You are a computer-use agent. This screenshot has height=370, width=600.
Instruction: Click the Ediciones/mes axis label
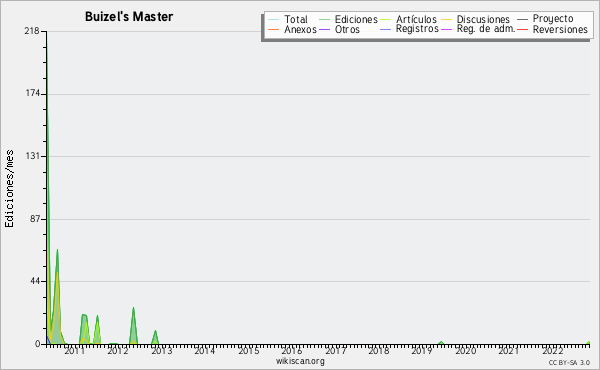(x=9, y=188)
